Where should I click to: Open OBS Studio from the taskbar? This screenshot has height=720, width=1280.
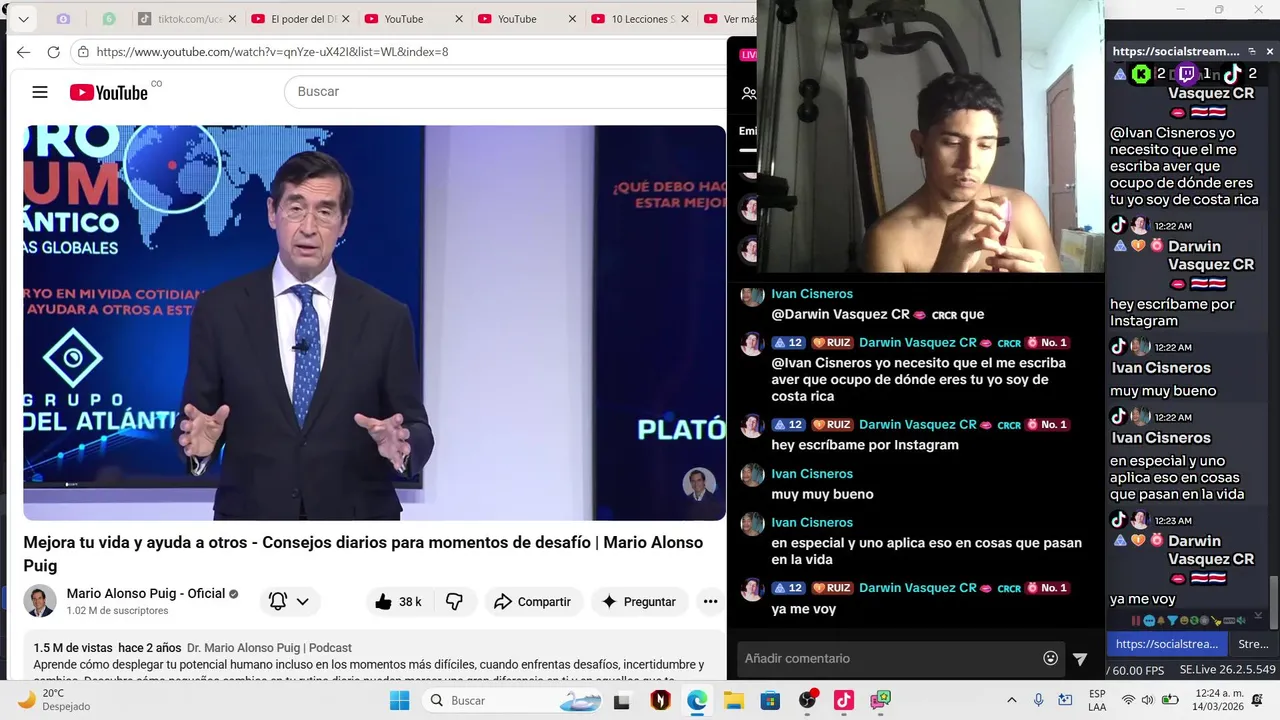808,700
